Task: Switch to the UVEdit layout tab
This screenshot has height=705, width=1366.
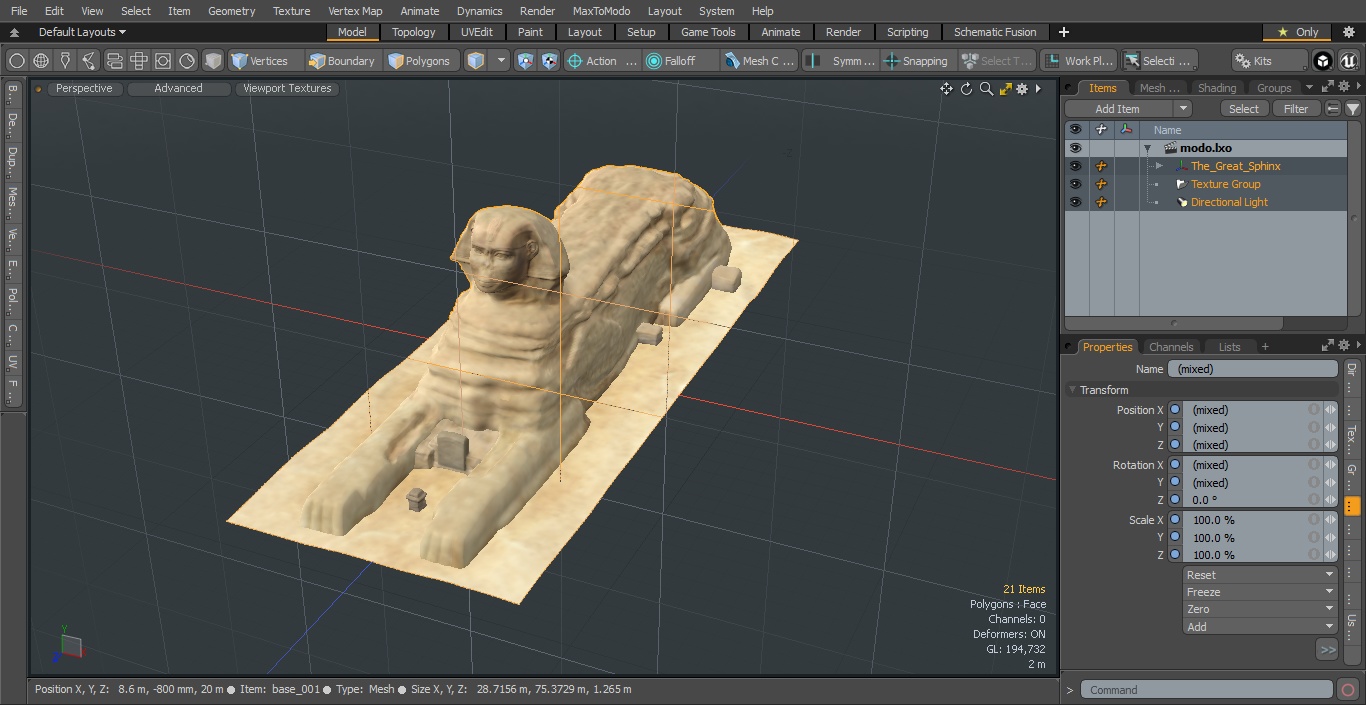Action: [477, 32]
